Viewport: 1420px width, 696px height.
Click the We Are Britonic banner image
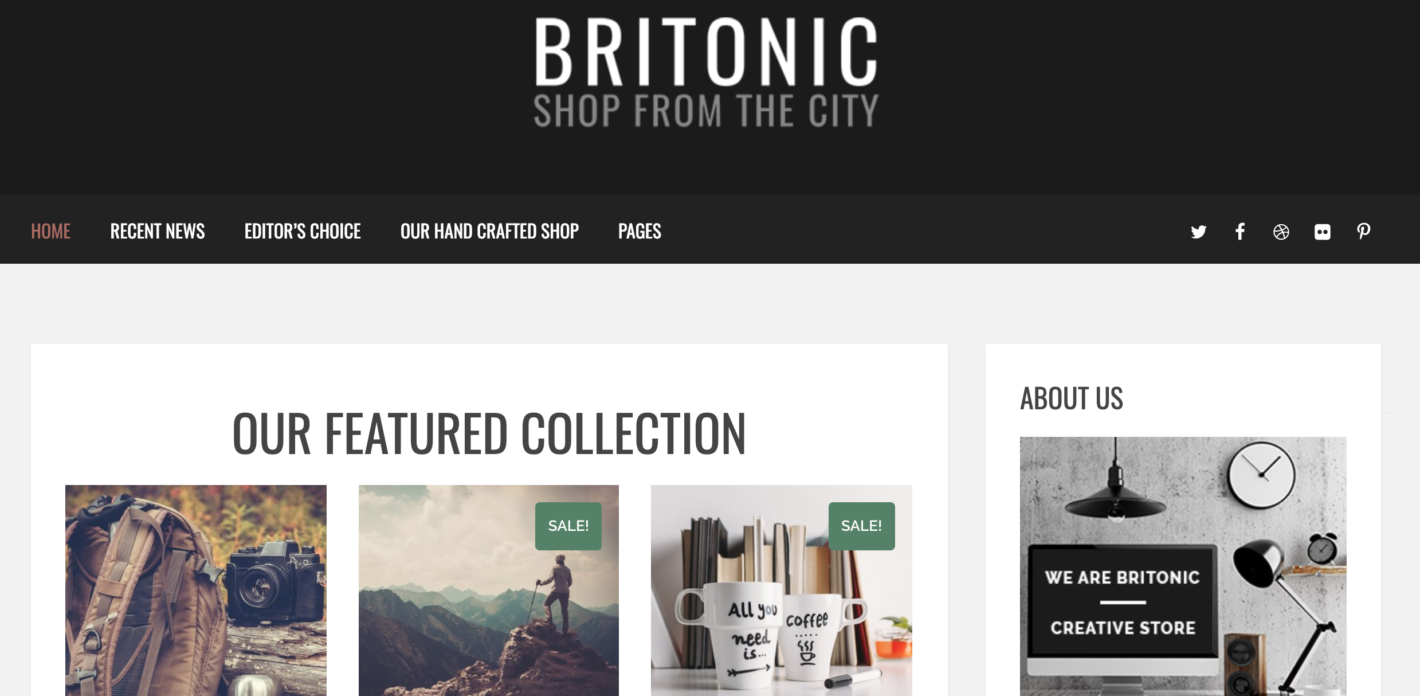click(x=1183, y=566)
